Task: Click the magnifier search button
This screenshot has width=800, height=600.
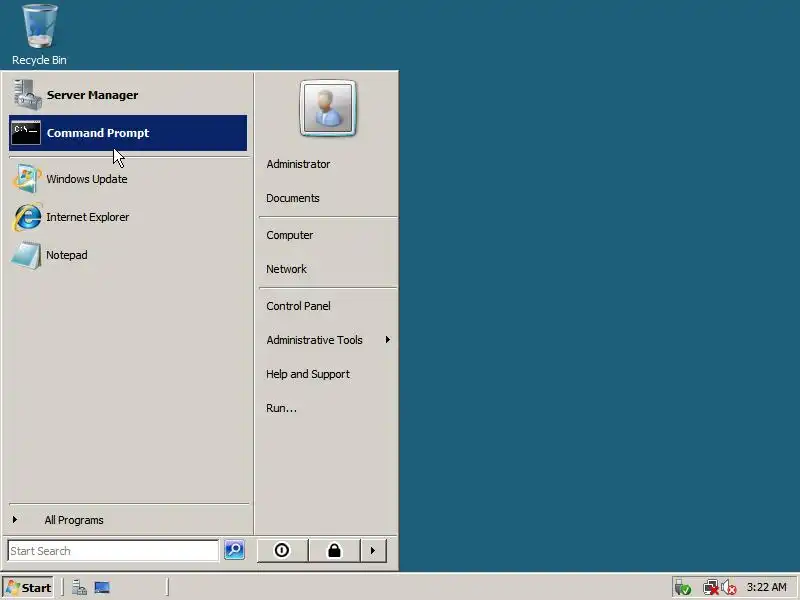Action: [234, 550]
